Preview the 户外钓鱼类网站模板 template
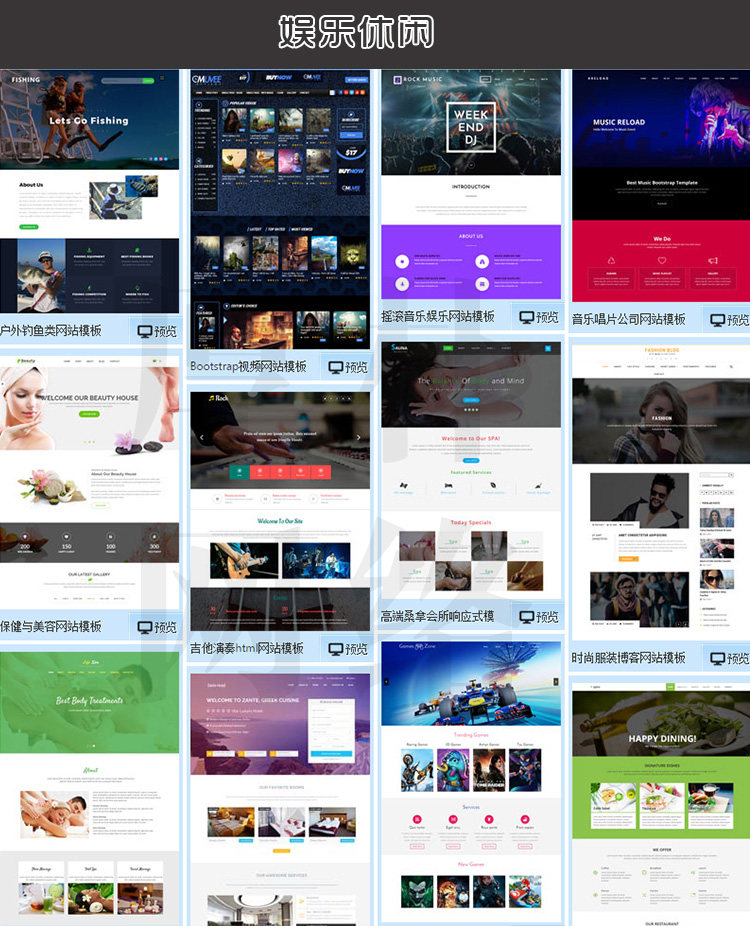Screen dimensions: 750x926 tap(157, 331)
